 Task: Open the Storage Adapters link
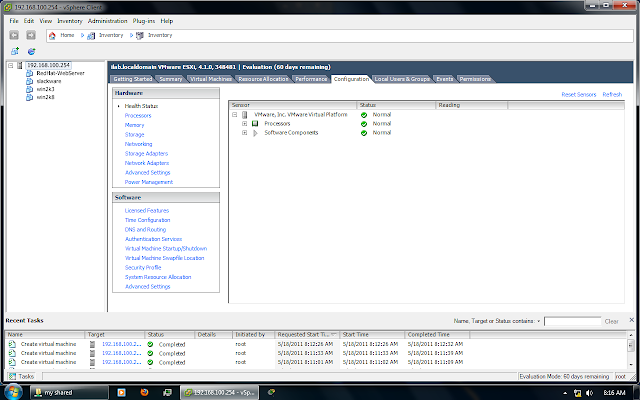[146, 153]
